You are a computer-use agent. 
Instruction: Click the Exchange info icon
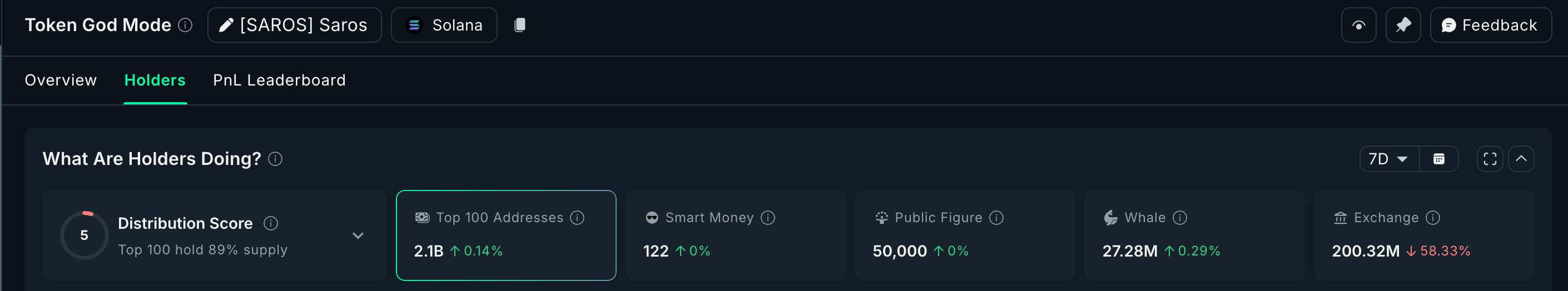click(x=1433, y=218)
